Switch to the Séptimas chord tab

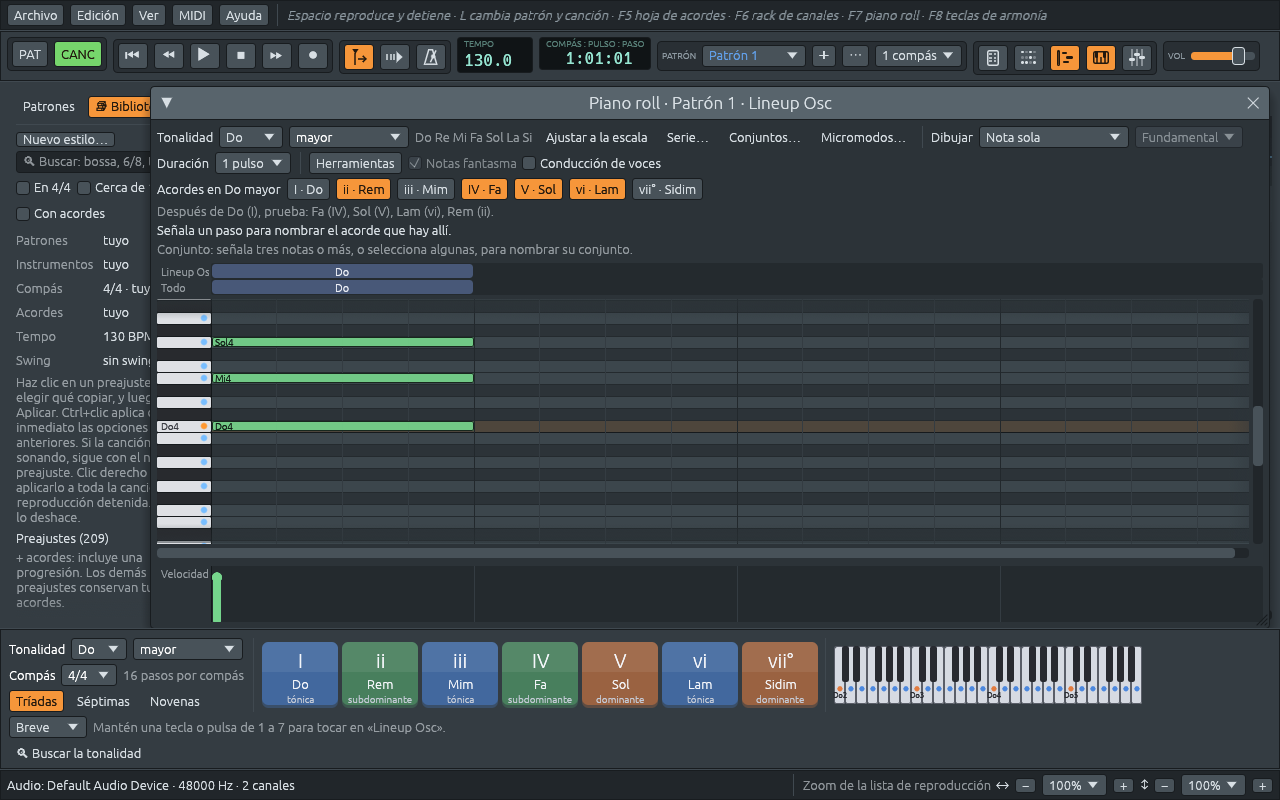tap(103, 701)
